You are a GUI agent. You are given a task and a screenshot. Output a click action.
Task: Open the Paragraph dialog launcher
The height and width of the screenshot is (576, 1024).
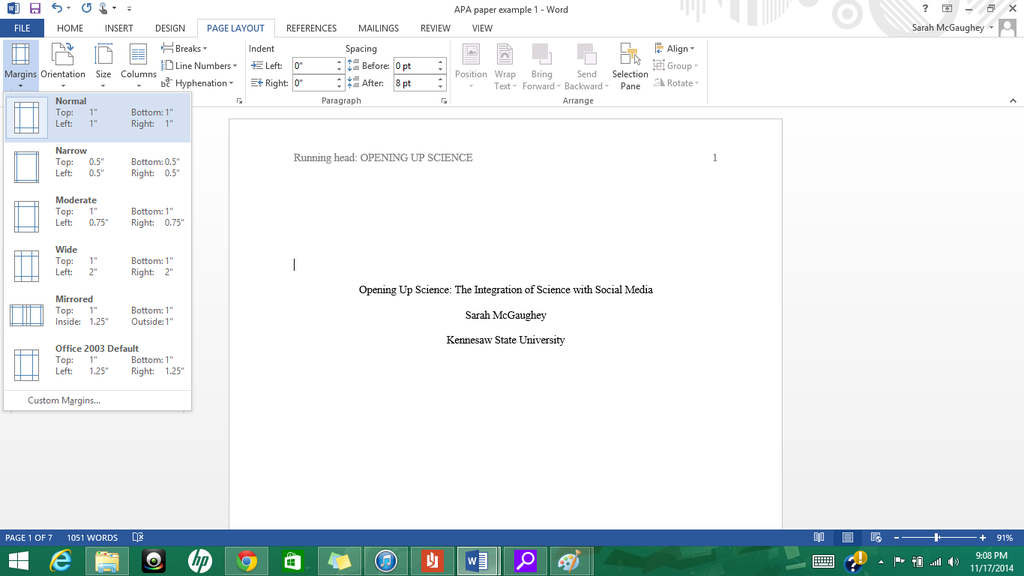[444, 101]
